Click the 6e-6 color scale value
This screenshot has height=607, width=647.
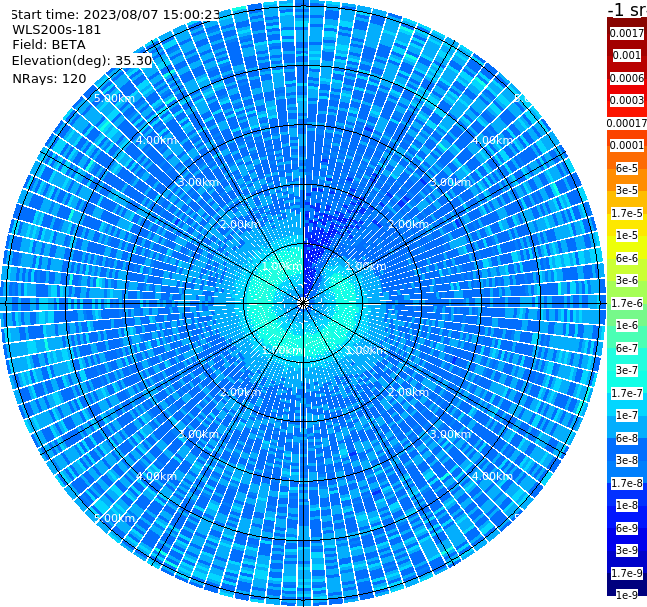tap(627, 258)
